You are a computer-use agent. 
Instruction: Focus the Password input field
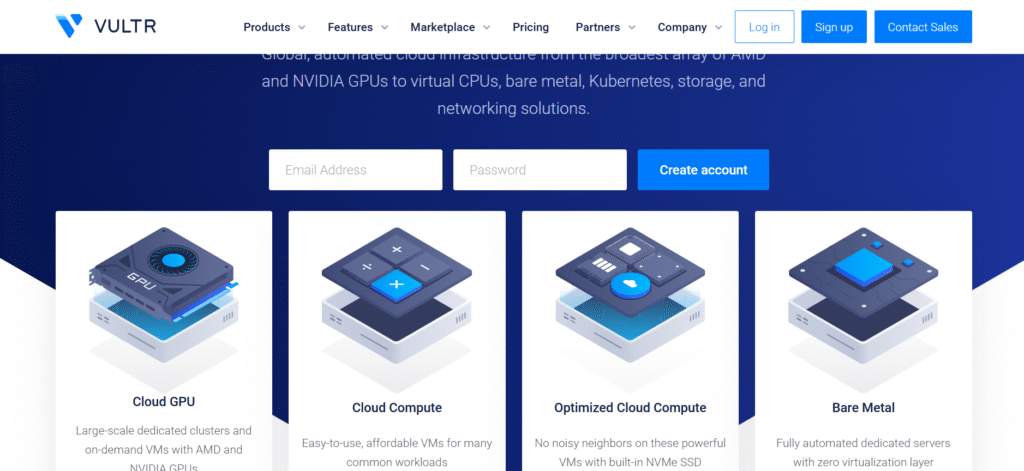pos(539,170)
